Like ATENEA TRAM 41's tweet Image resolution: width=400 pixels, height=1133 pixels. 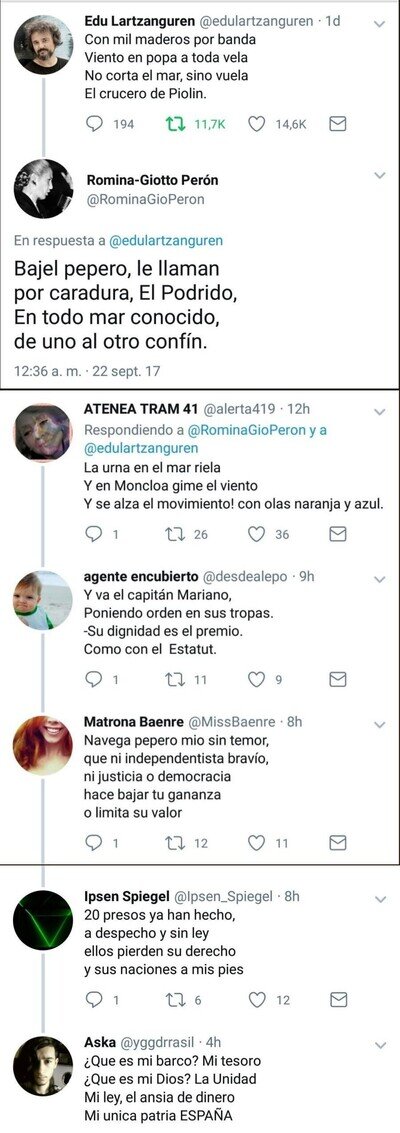256,534
